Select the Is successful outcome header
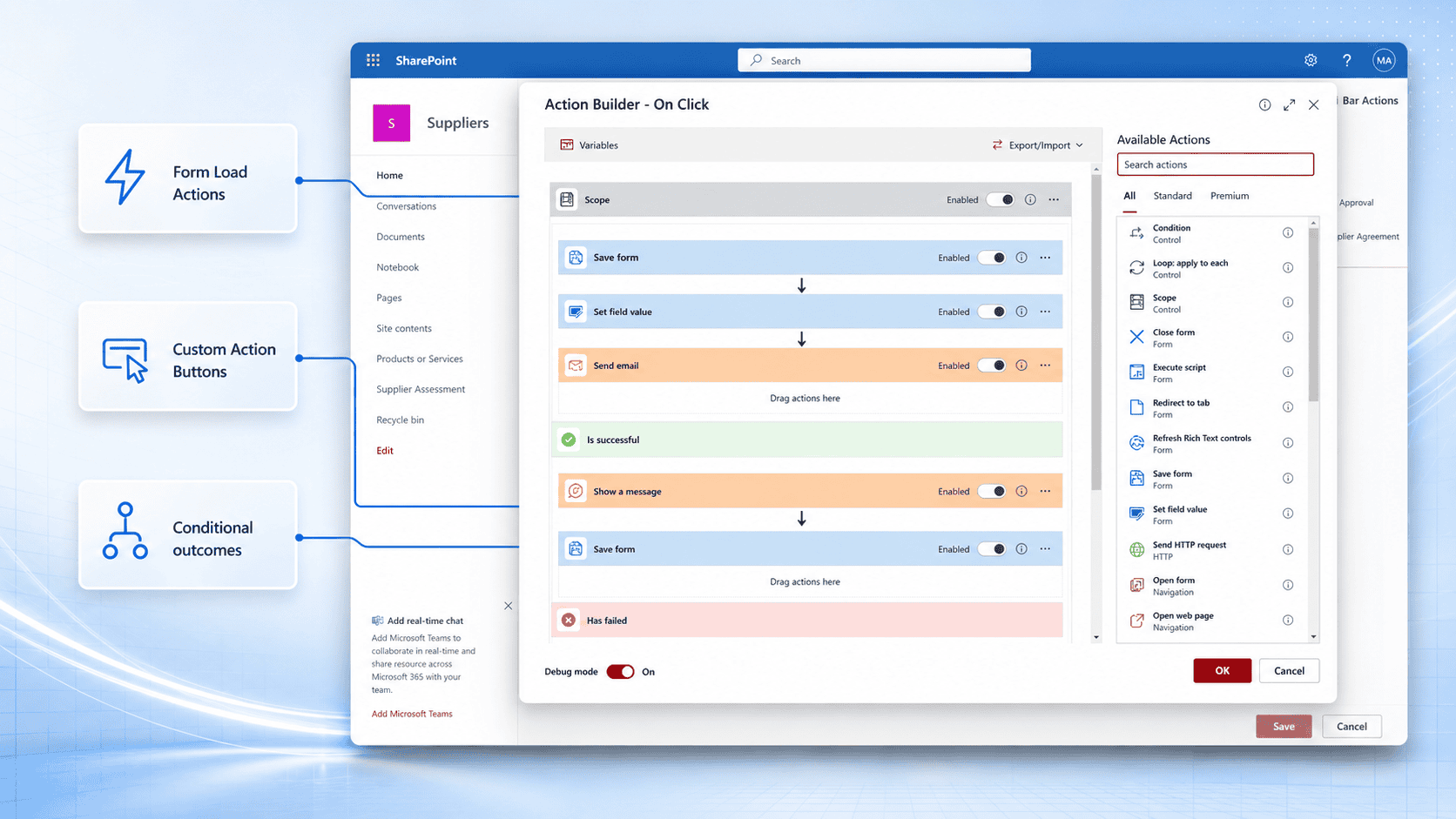The height and width of the screenshot is (819, 1456). (806, 440)
